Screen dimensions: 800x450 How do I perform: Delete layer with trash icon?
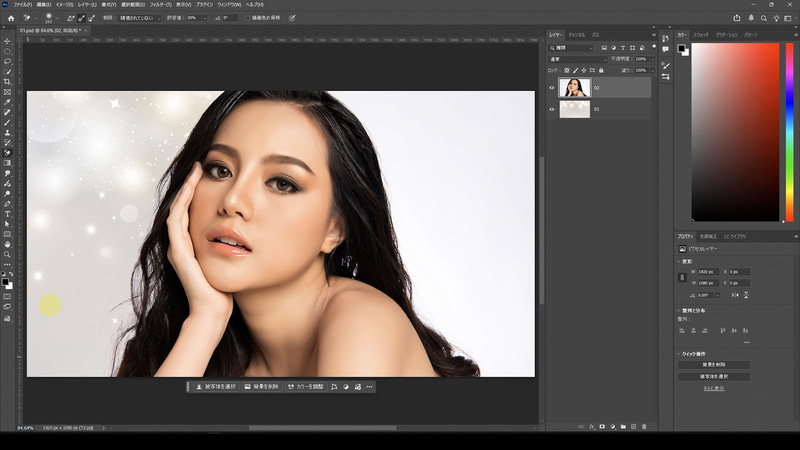[x=644, y=427]
